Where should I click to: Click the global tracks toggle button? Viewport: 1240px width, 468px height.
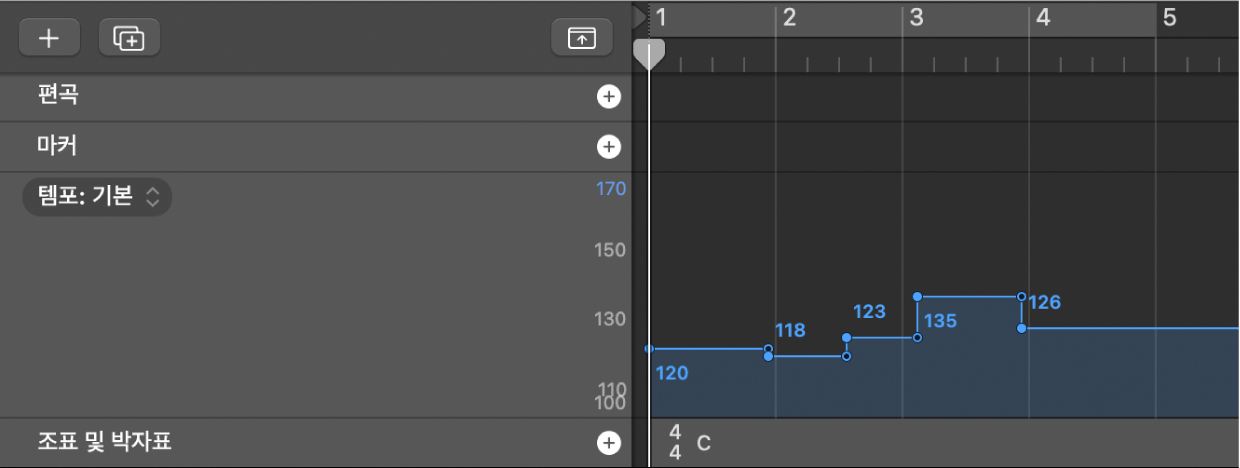(x=581, y=38)
